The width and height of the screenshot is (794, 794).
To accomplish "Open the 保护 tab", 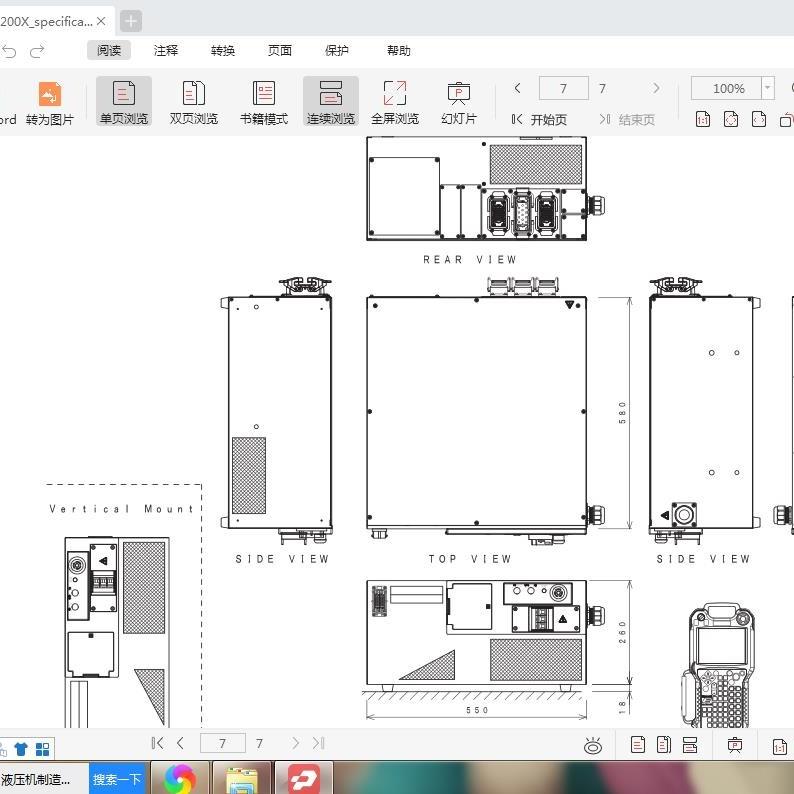I will pos(336,51).
